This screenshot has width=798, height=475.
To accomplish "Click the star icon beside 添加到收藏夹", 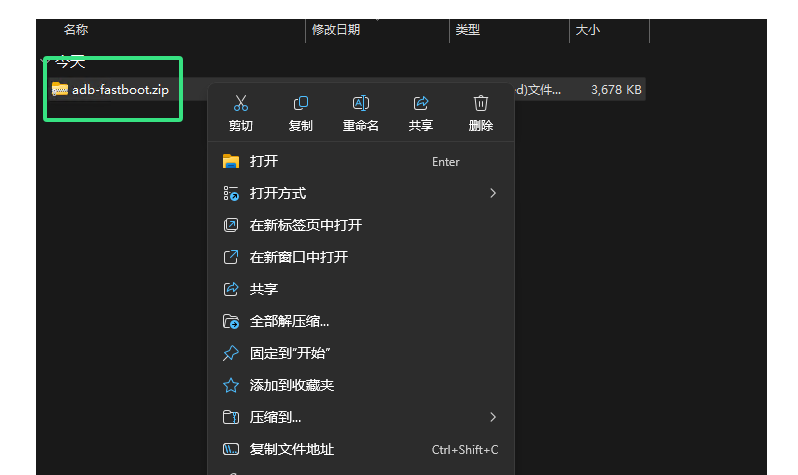I will coord(231,385).
